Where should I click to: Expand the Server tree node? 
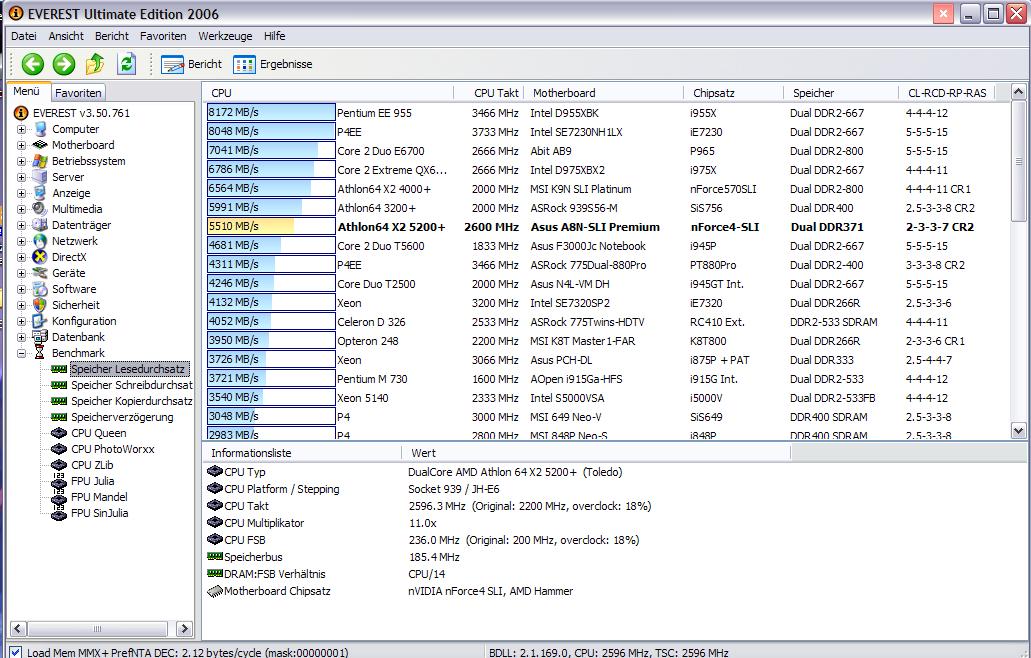pyautogui.click(x=22, y=177)
